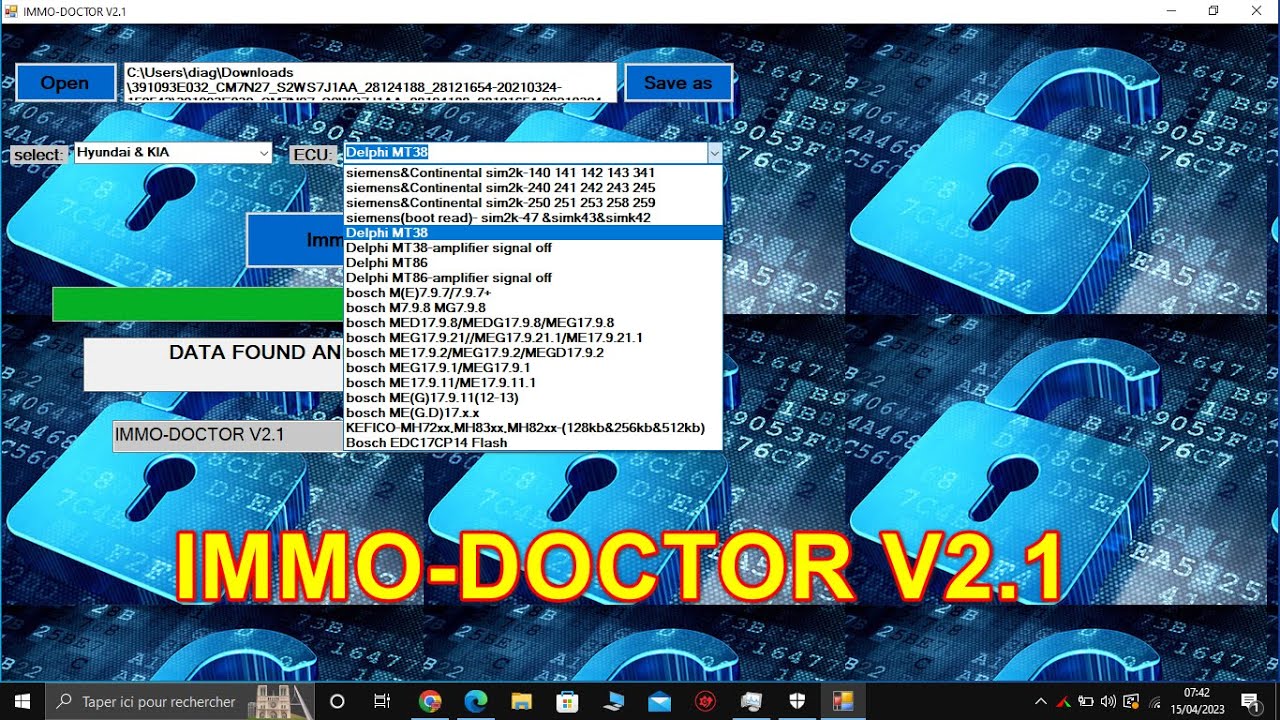This screenshot has width=1280, height=720.
Task: Open Action Center notifications
Action: pyautogui.click(x=1252, y=701)
